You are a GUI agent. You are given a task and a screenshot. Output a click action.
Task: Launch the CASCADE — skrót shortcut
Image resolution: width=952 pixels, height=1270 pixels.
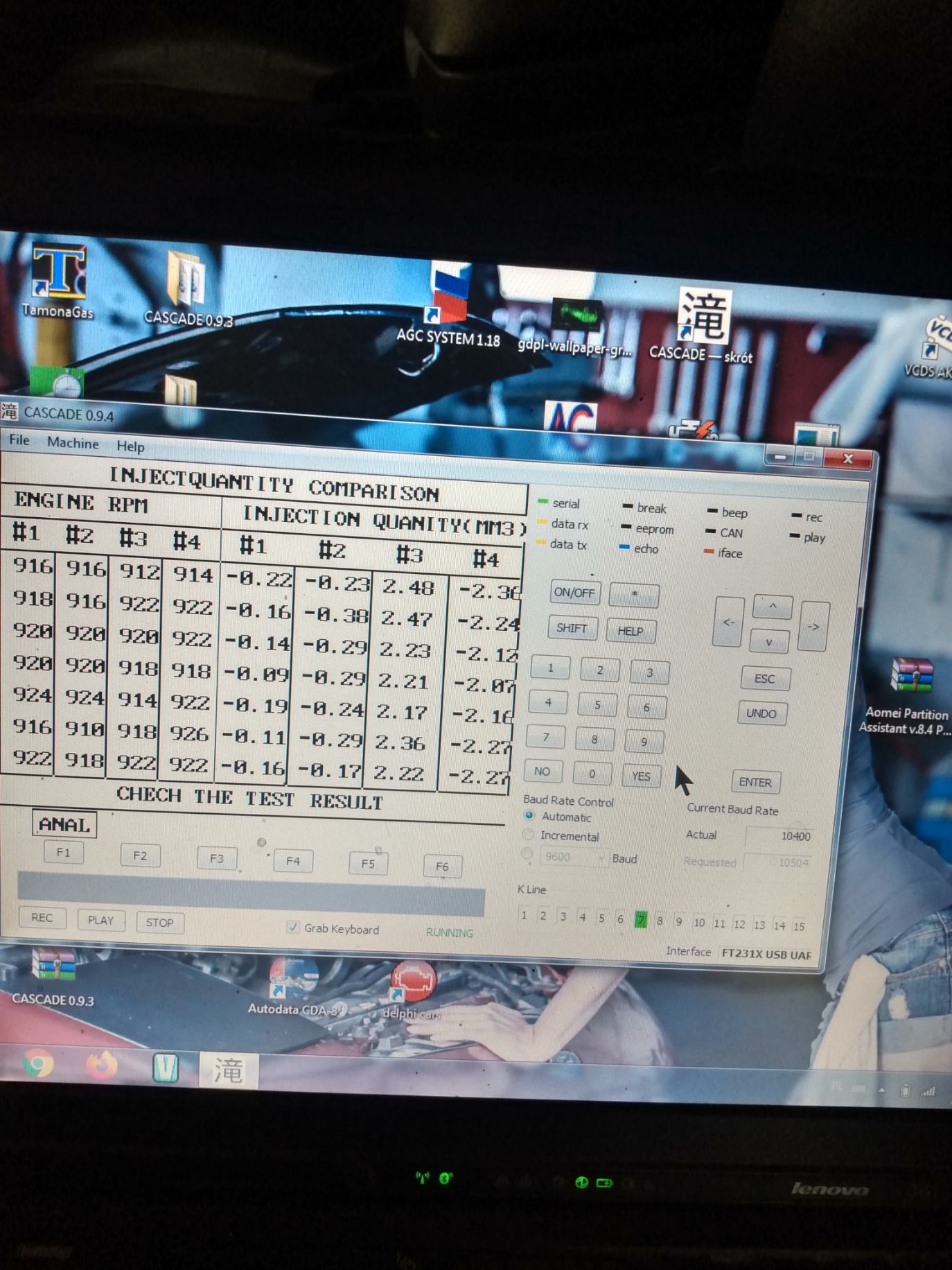tap(701, 324)
